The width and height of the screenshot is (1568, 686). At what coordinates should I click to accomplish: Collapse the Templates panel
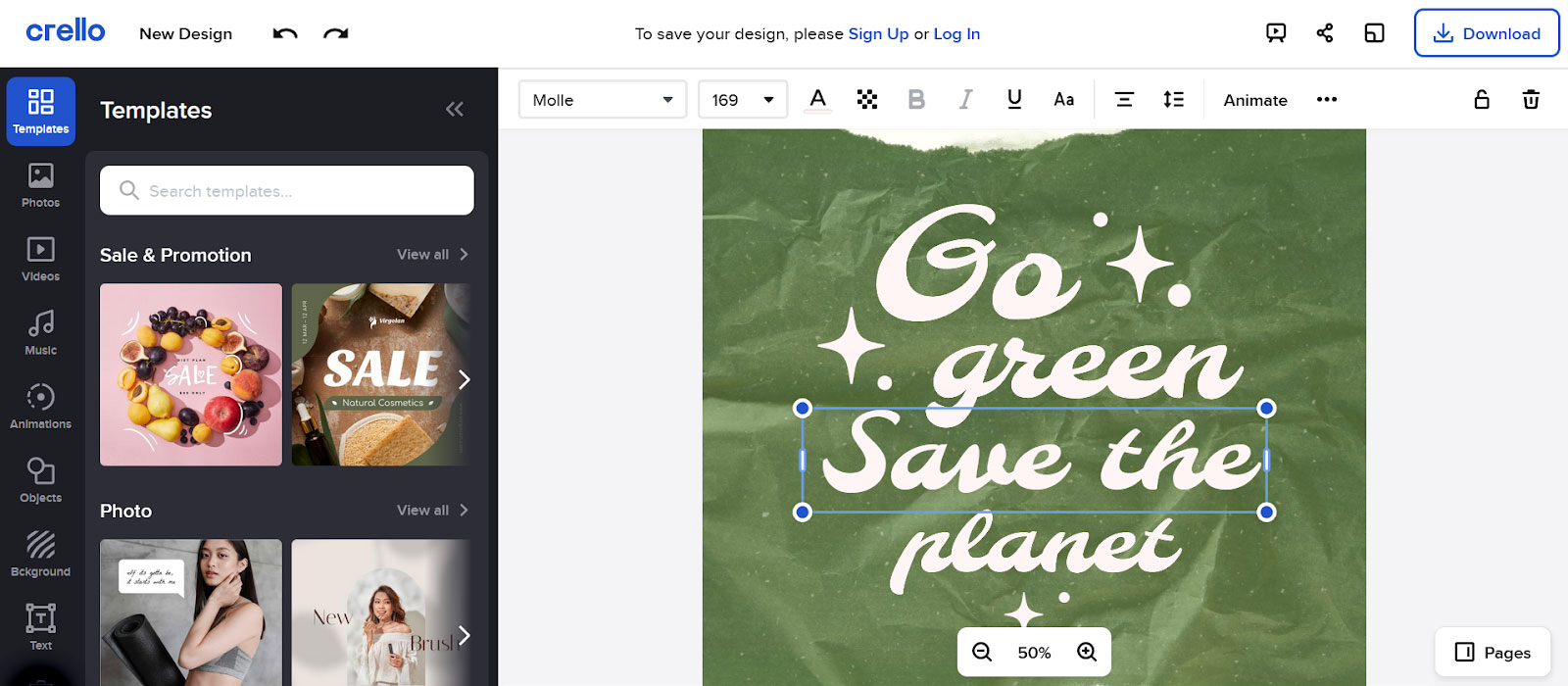(455, 109)
